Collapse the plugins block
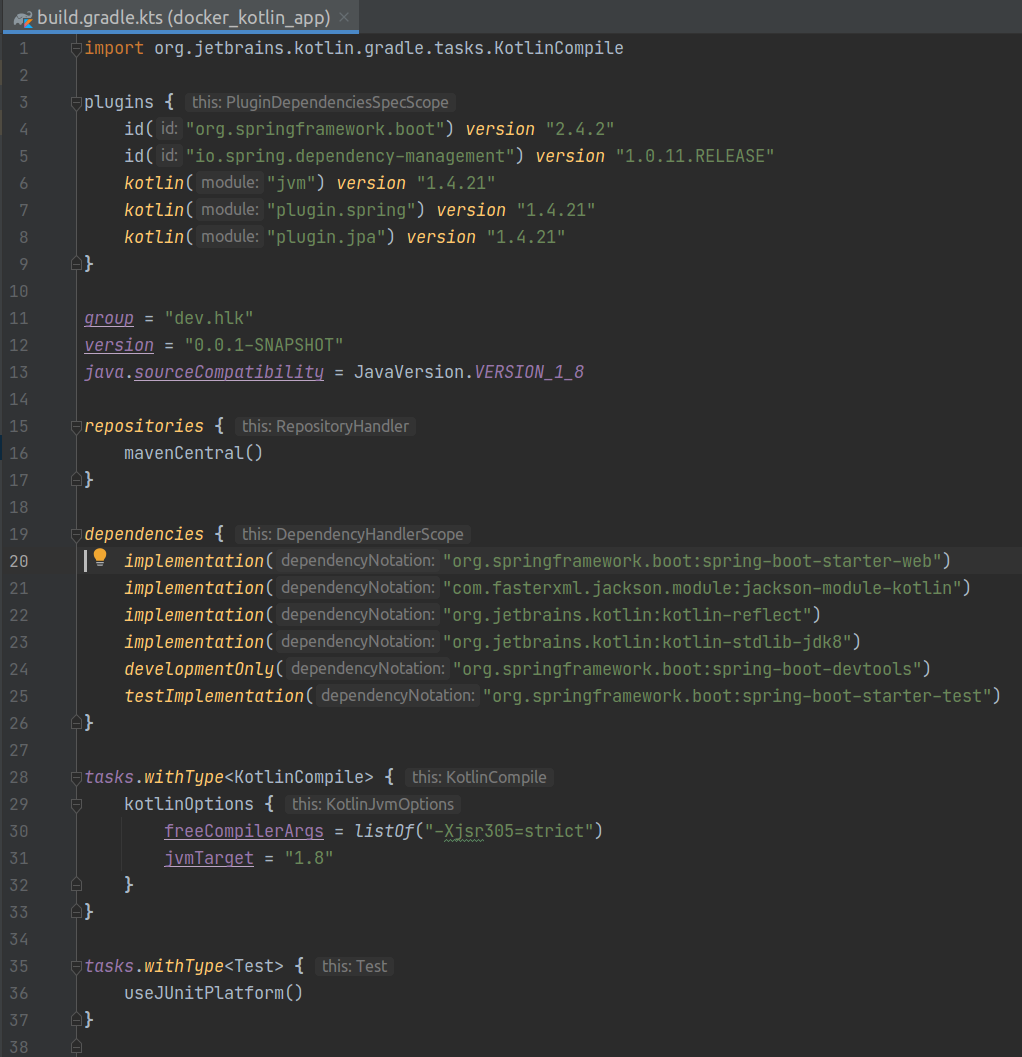The height and width of the screenshot is (1057, 1022). (x=74, y=102)
